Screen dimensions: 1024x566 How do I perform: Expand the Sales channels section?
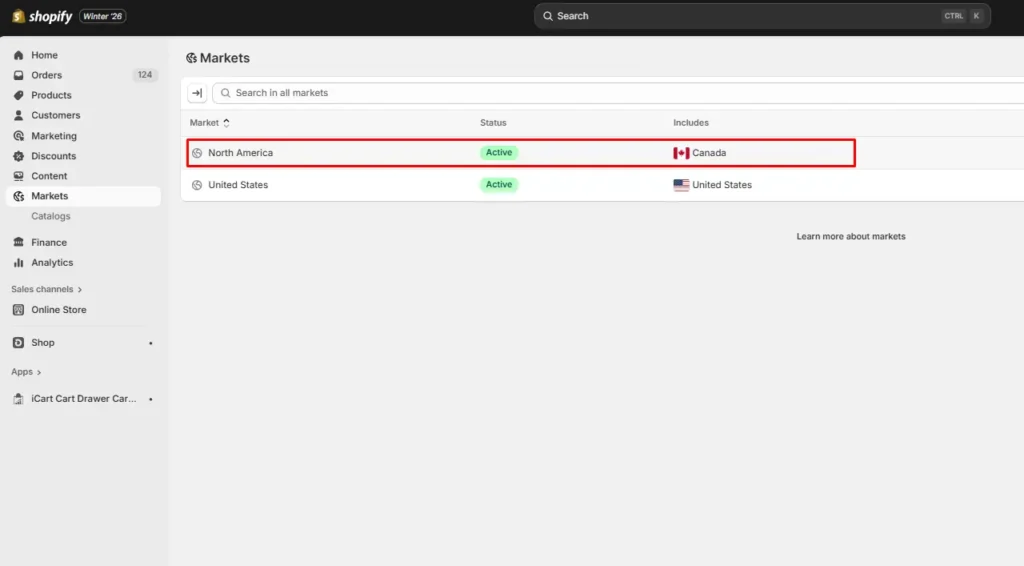[46, 289]
